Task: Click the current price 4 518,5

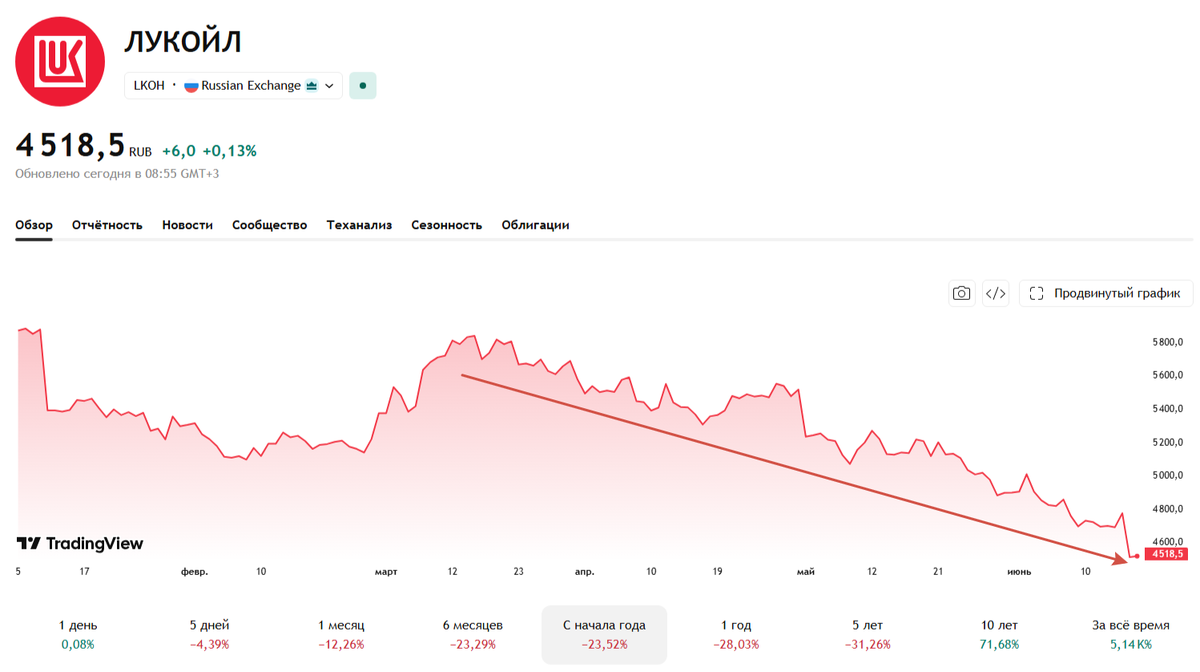Action: tap(70, 146)
